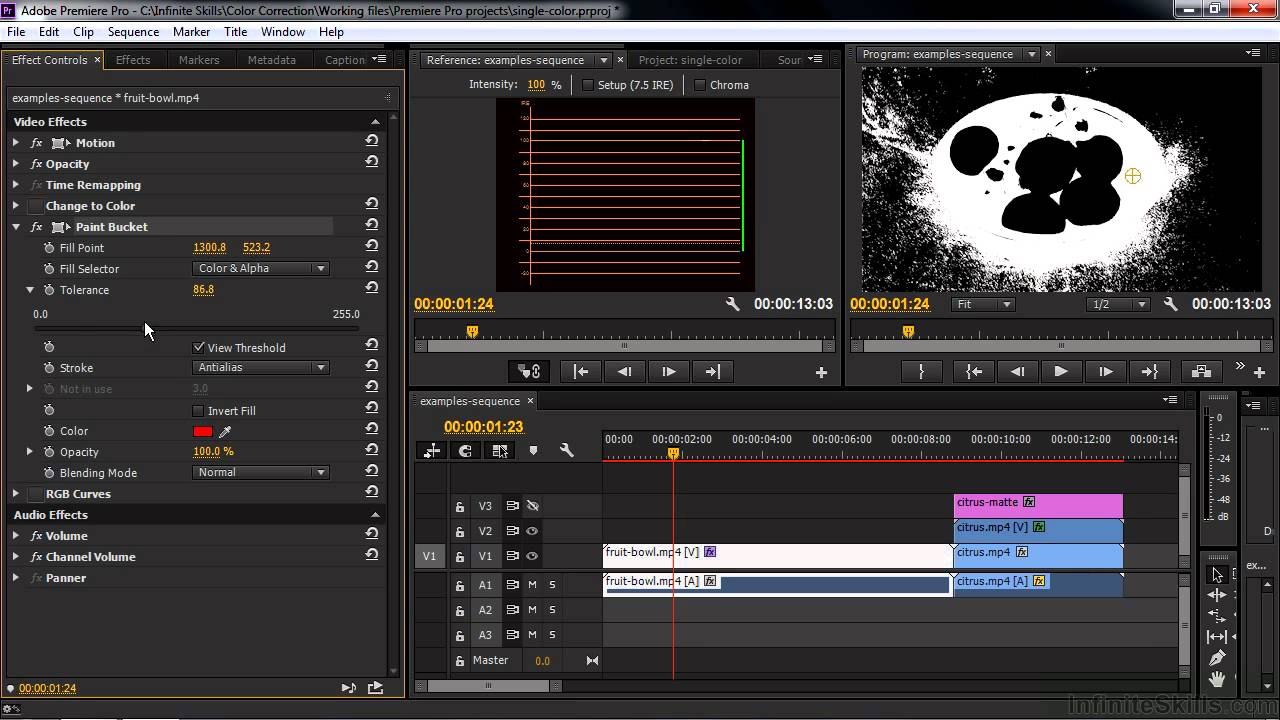The height and width of the screenshot is (720, 1280).
Task: Step back one frame in Reference monitor
Action: click(624, 371)
